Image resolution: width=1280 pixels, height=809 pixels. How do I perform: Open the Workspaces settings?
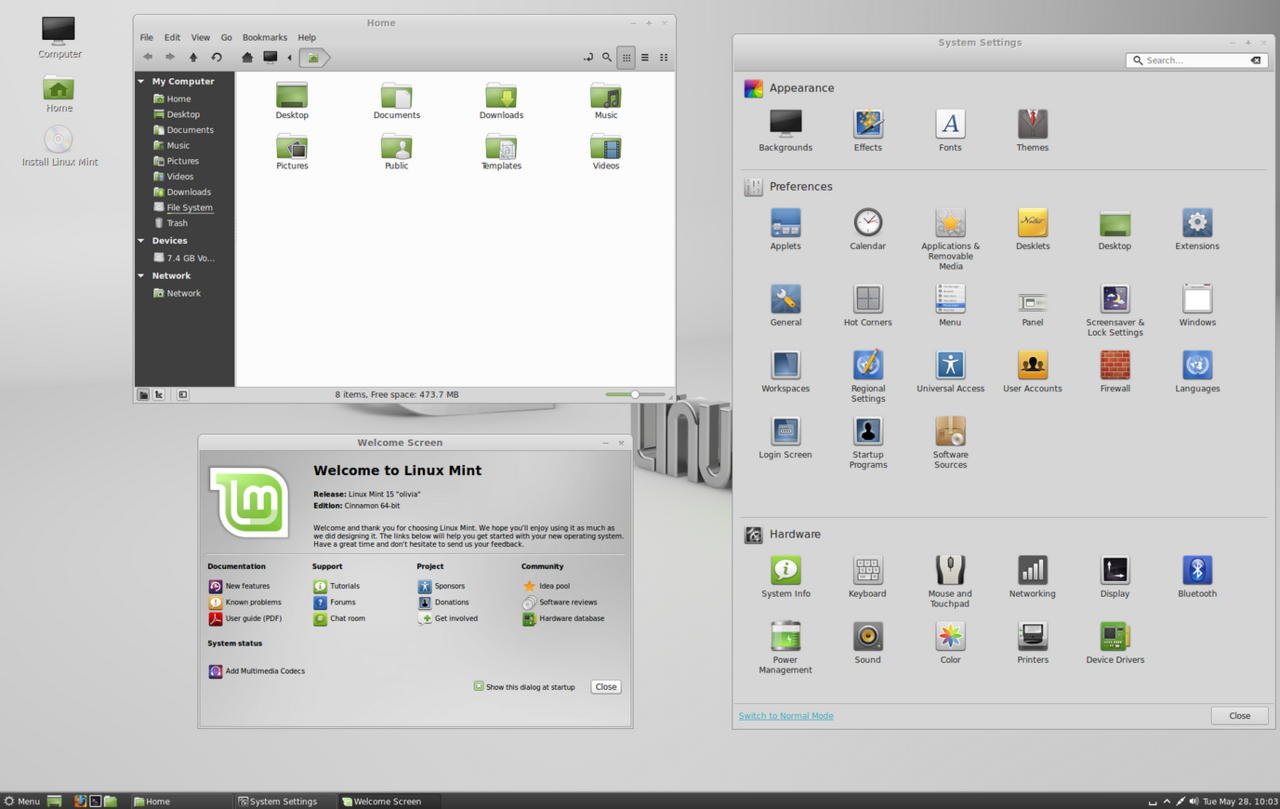(785, 371)
